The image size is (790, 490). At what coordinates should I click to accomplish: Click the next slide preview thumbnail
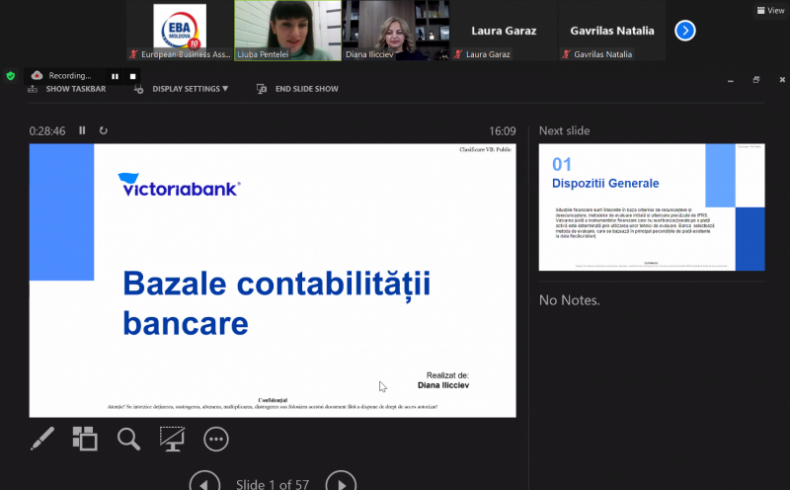pyautogui.click(x=651, y=207)
